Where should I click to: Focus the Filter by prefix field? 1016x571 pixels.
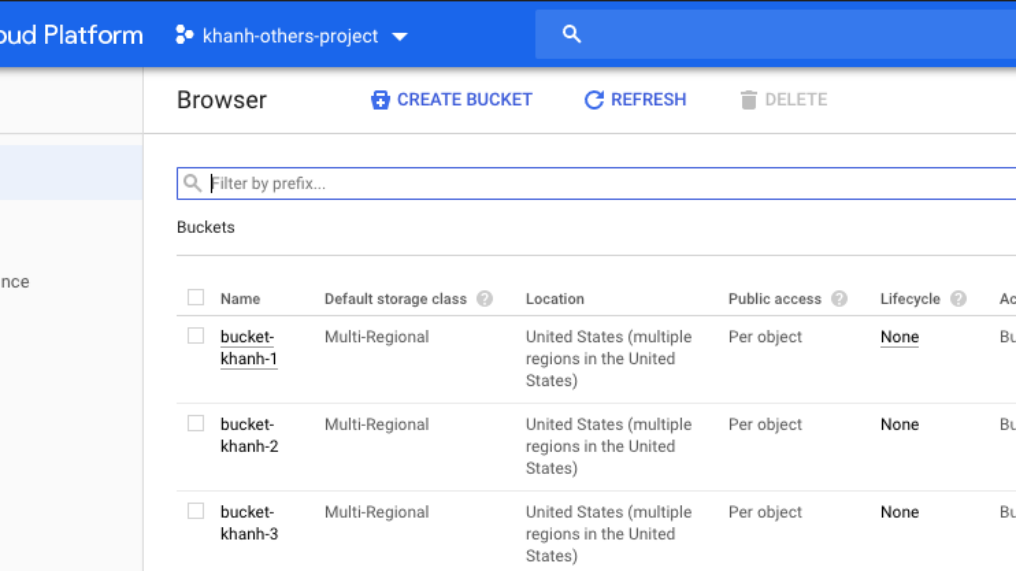tap(600, 184)
